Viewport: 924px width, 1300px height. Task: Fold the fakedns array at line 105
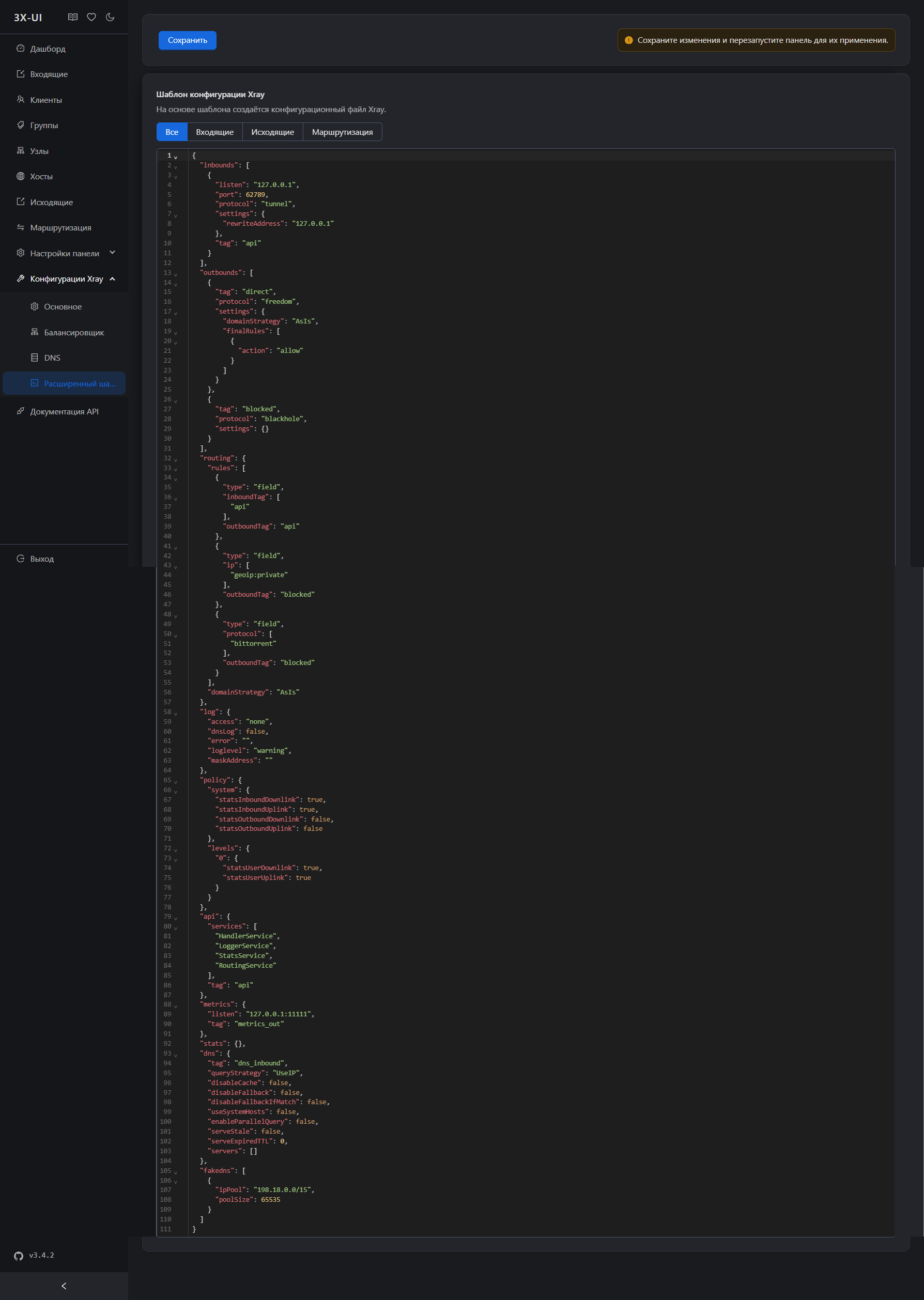coord(176,1172)
